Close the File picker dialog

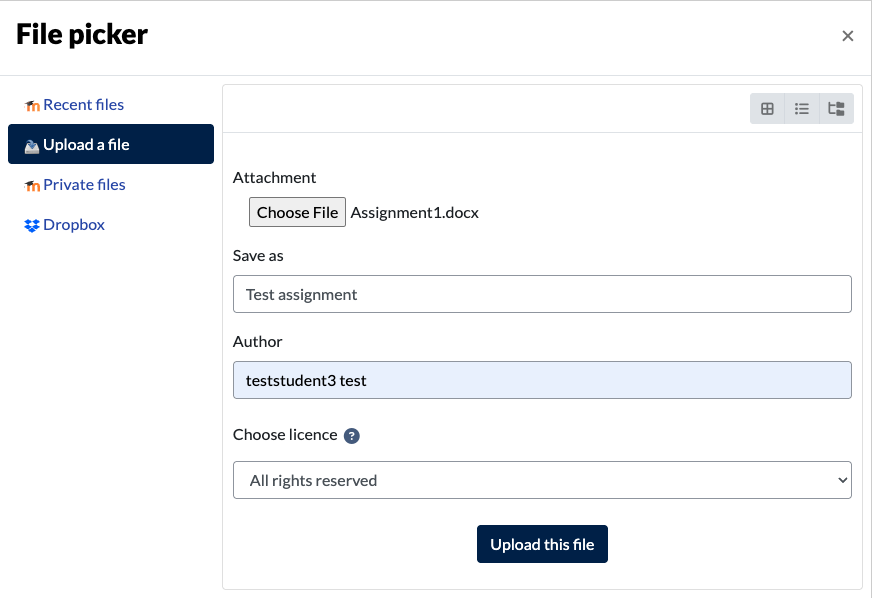click(847, 36)
